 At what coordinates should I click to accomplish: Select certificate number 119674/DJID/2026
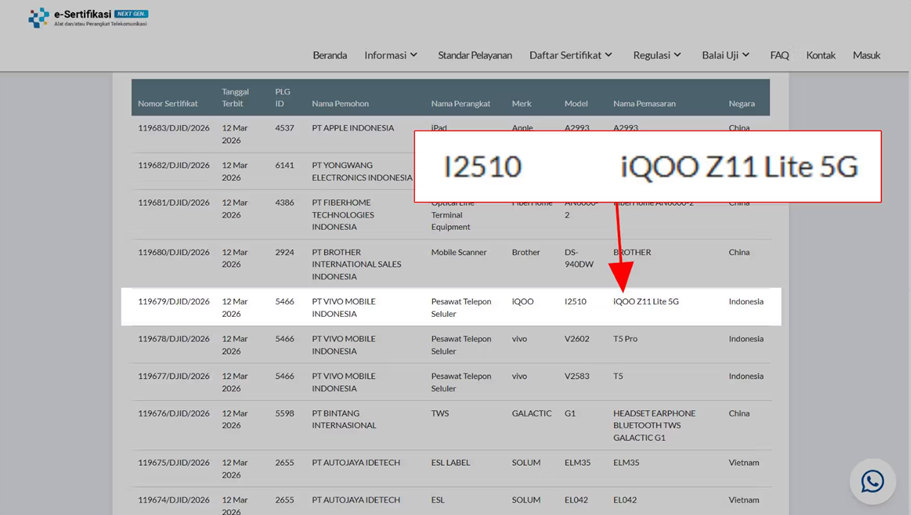coord(174,500)
